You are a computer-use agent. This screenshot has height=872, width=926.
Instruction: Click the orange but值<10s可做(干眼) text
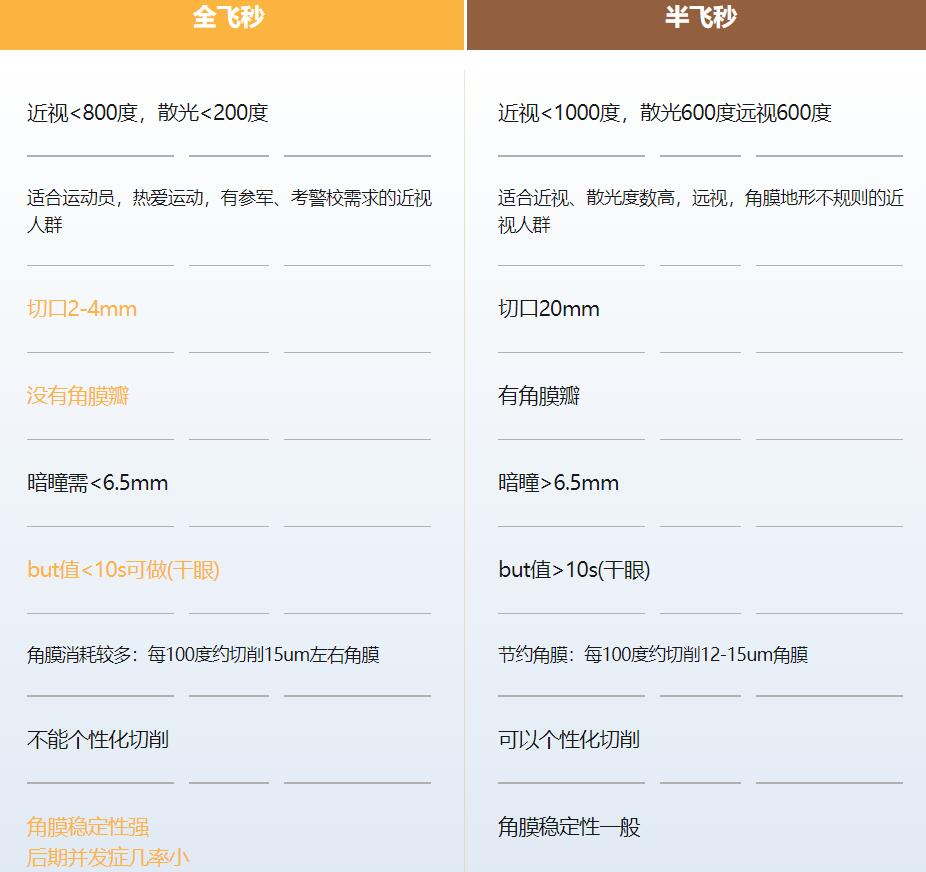(x=123, y=570)
